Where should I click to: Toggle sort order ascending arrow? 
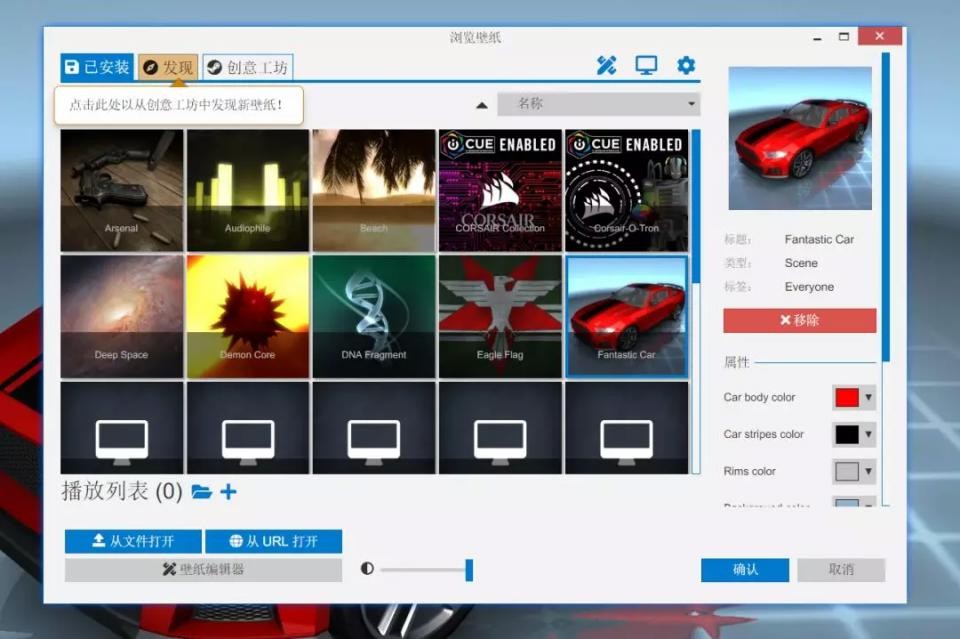482,104
